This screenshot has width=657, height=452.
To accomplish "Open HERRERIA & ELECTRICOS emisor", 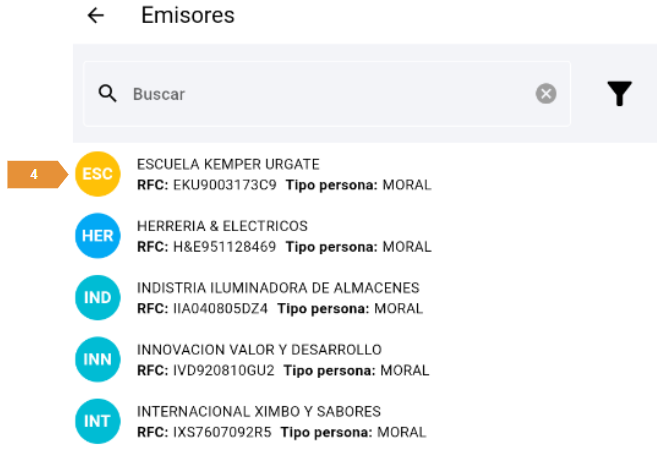I will (x=222, y=226).
